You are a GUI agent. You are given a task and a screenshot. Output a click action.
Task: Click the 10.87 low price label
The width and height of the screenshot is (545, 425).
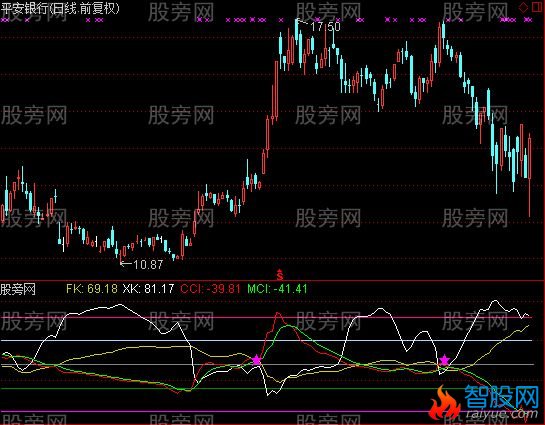[148, 265]
